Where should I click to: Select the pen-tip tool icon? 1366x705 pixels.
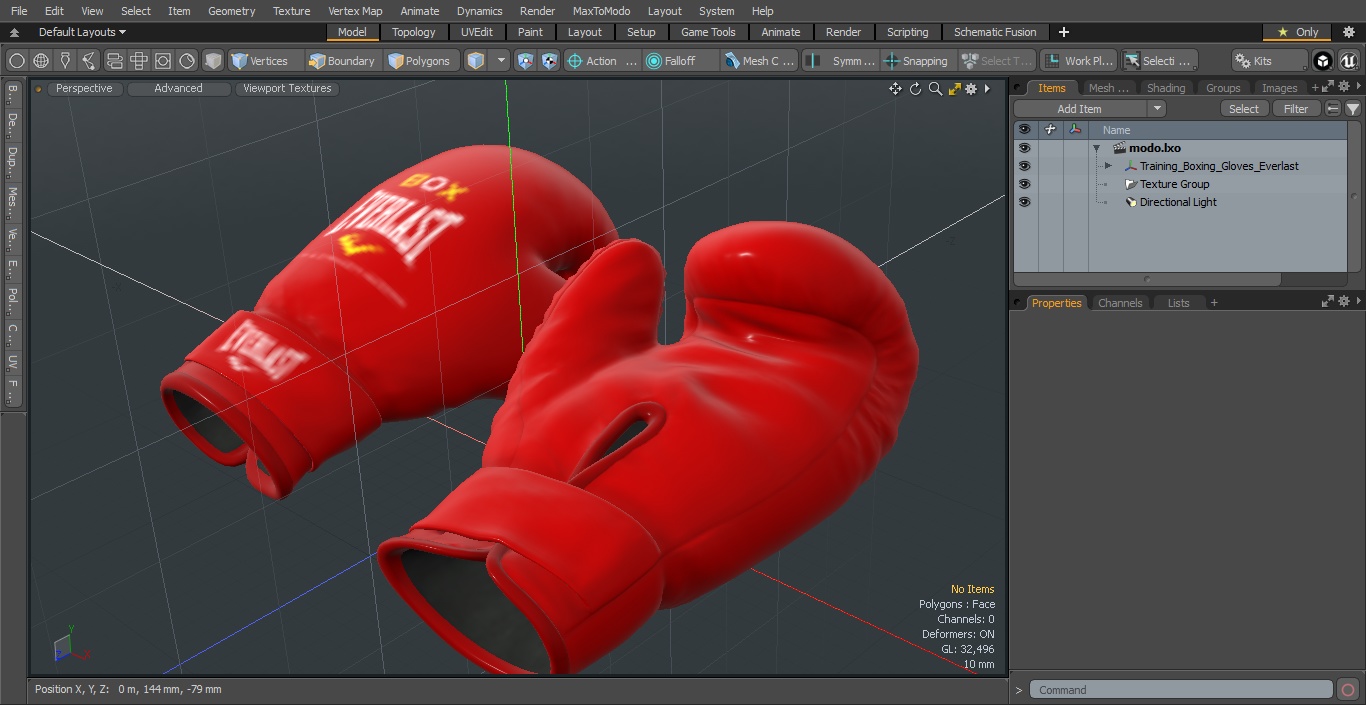pos(65,61)
